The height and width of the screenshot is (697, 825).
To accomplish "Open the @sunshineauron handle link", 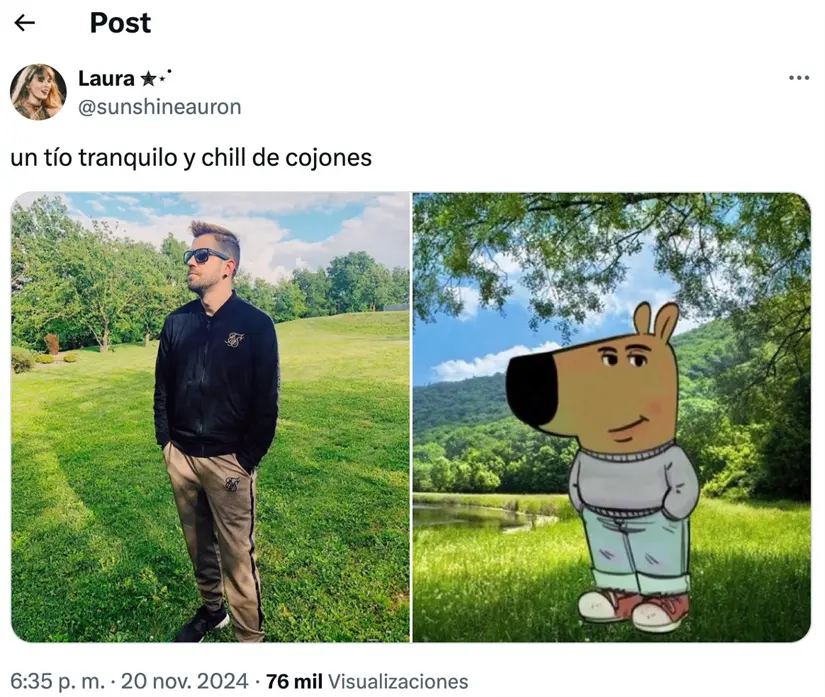I will click(159, 107).
